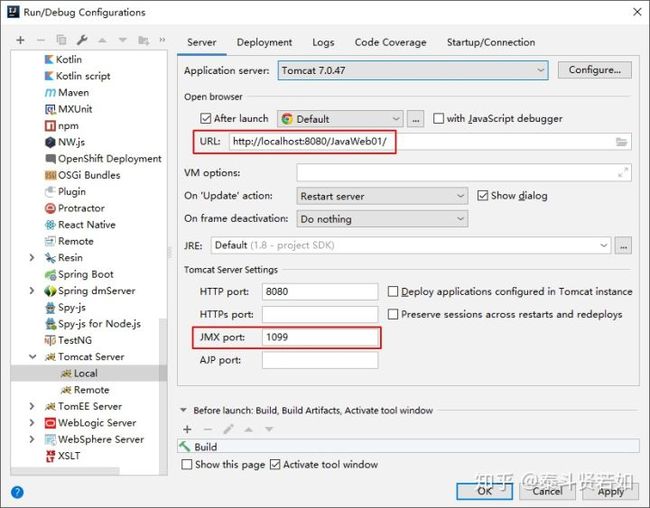Click browser selection ellipsis button

[415, 119]
